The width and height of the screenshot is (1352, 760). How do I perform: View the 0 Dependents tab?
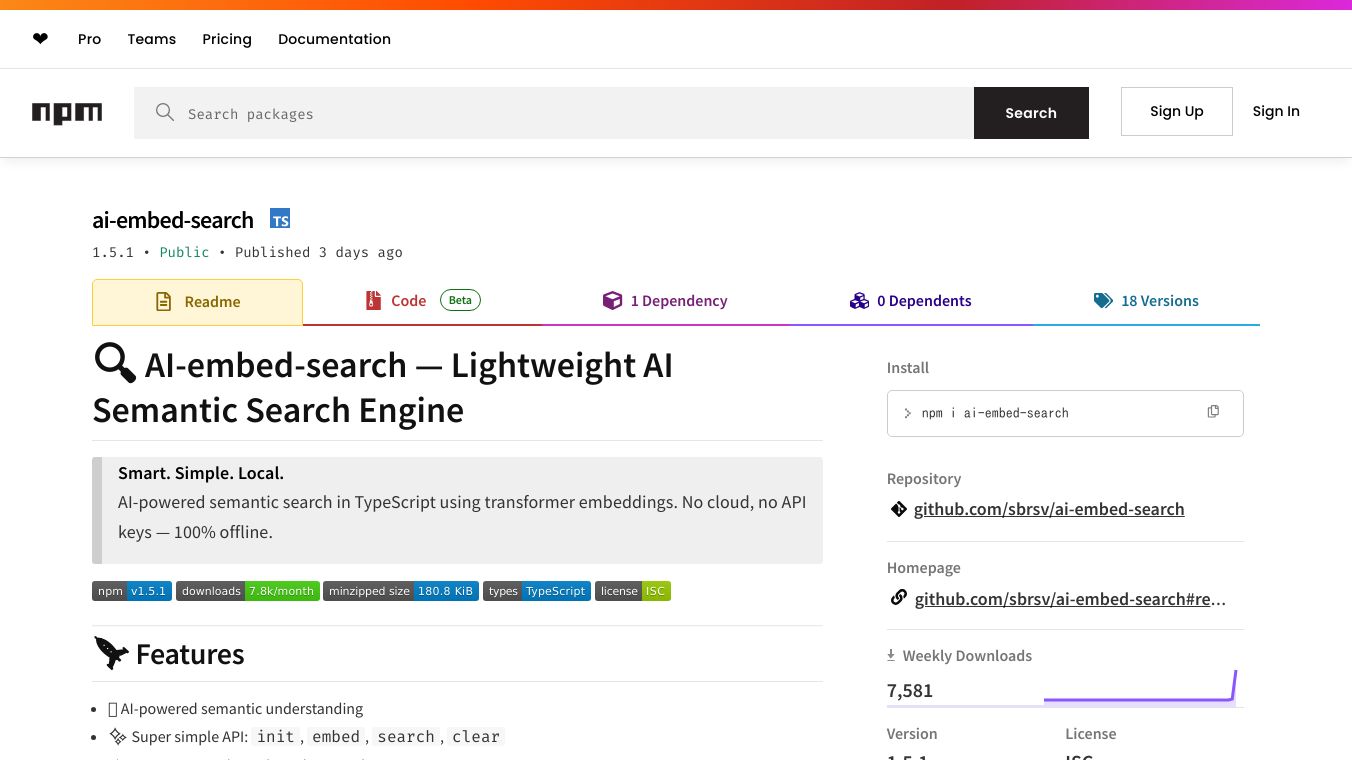coord(910,301)
